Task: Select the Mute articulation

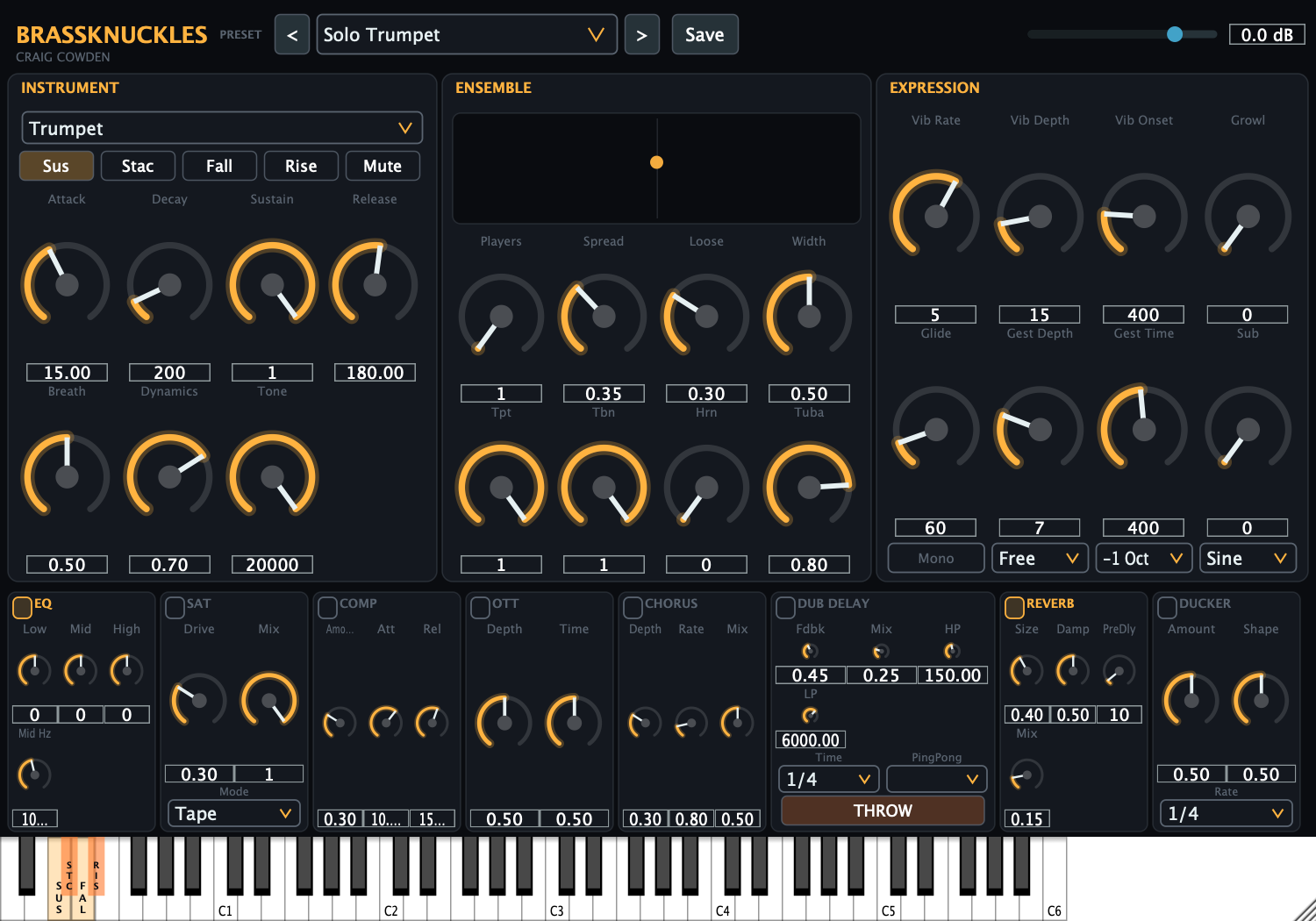Action: click(383, 166)
